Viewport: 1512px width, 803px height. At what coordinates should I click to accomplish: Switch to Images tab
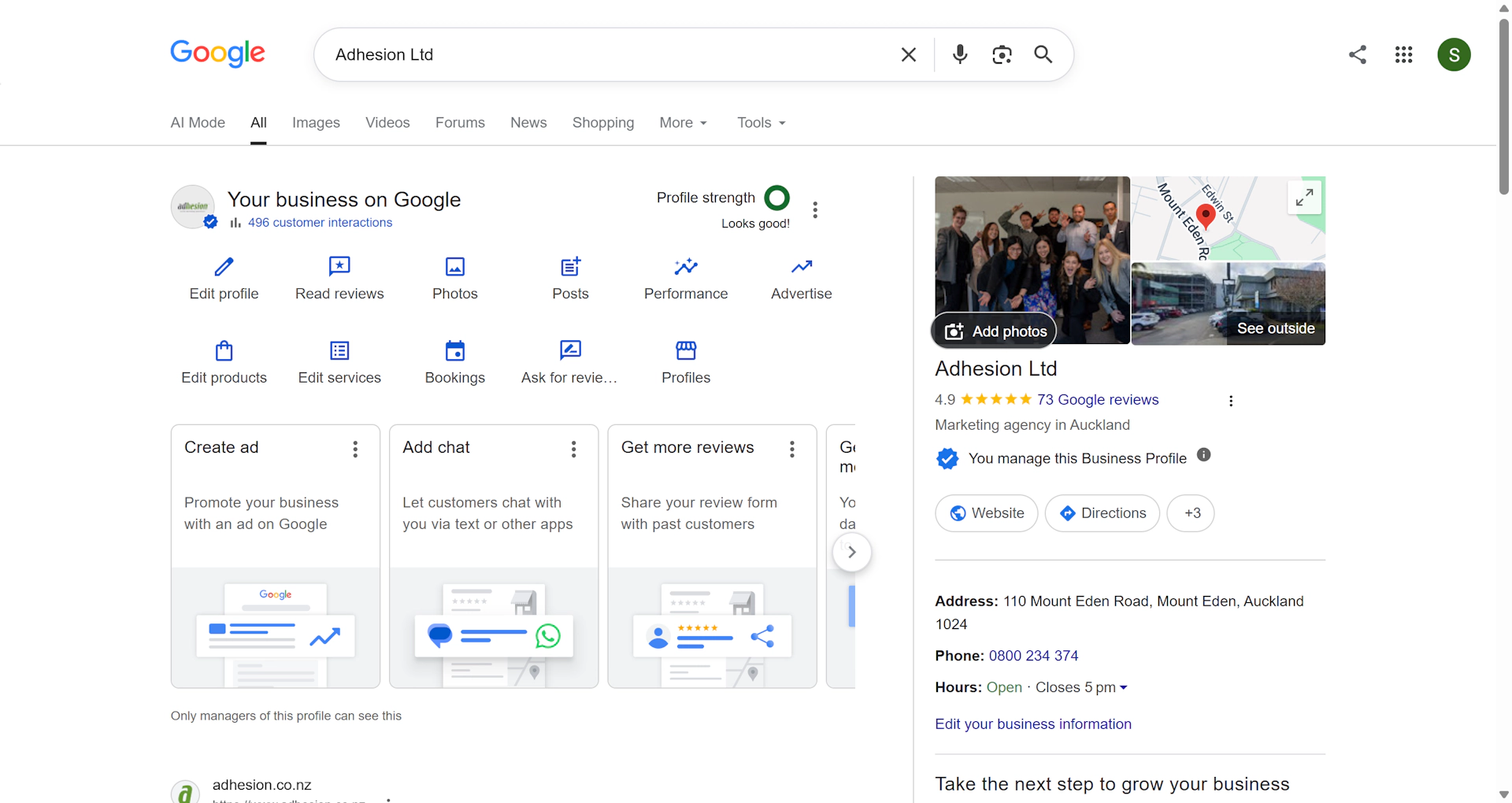tap(316, 123)
